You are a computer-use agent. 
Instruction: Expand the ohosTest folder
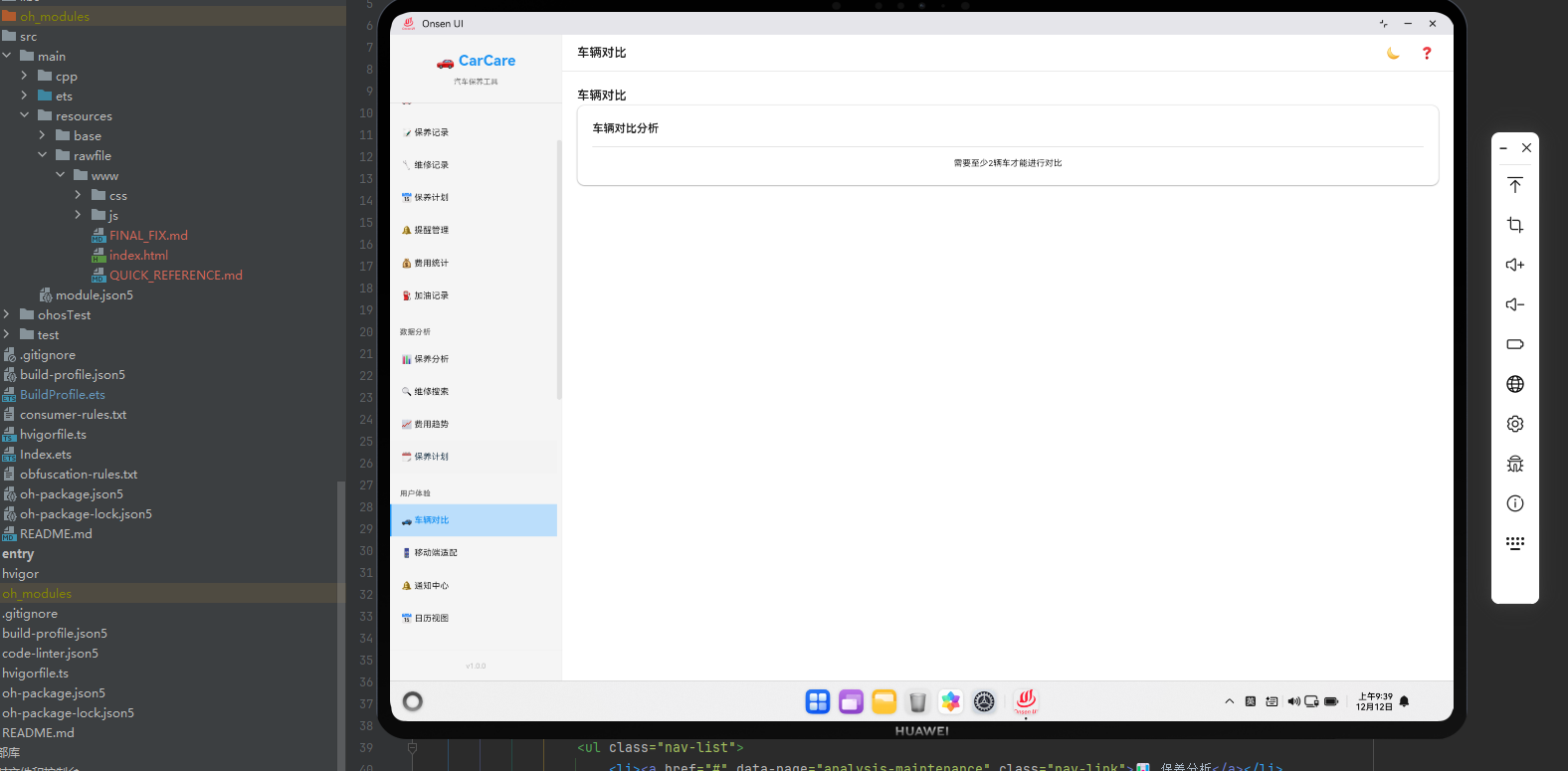(7, 314)
